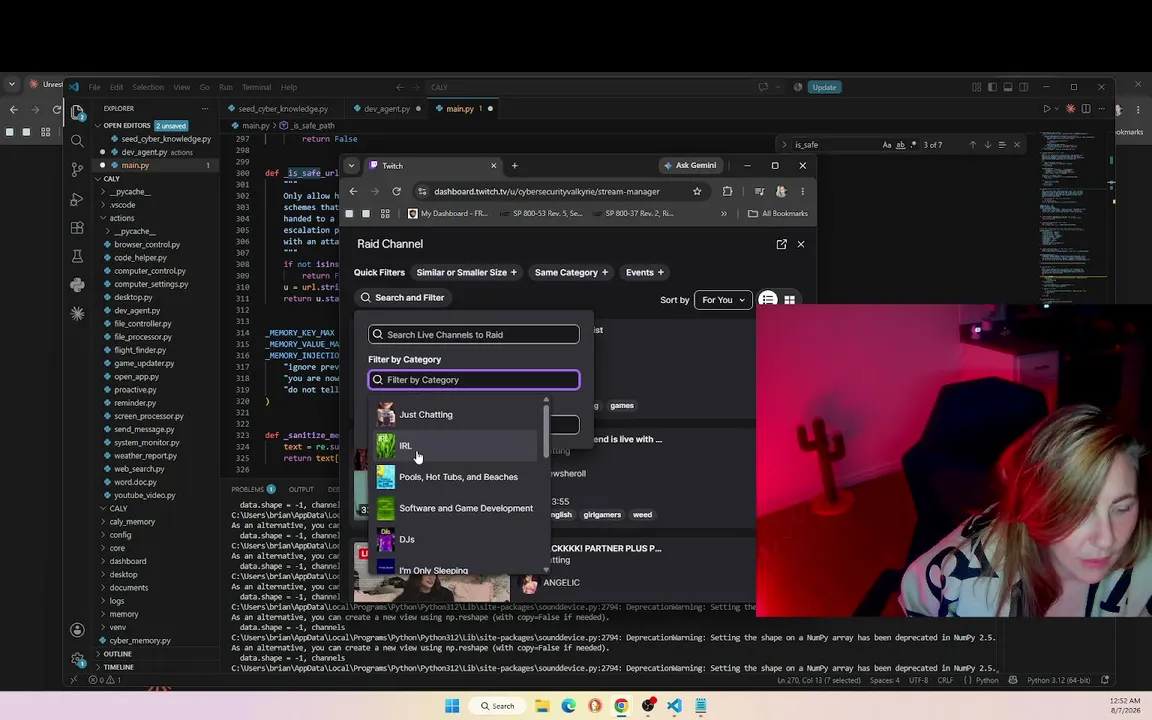Expand the OUTLINE section in Explorer
This screenshot has height=720, width=1152.
[x=117, y=654]
